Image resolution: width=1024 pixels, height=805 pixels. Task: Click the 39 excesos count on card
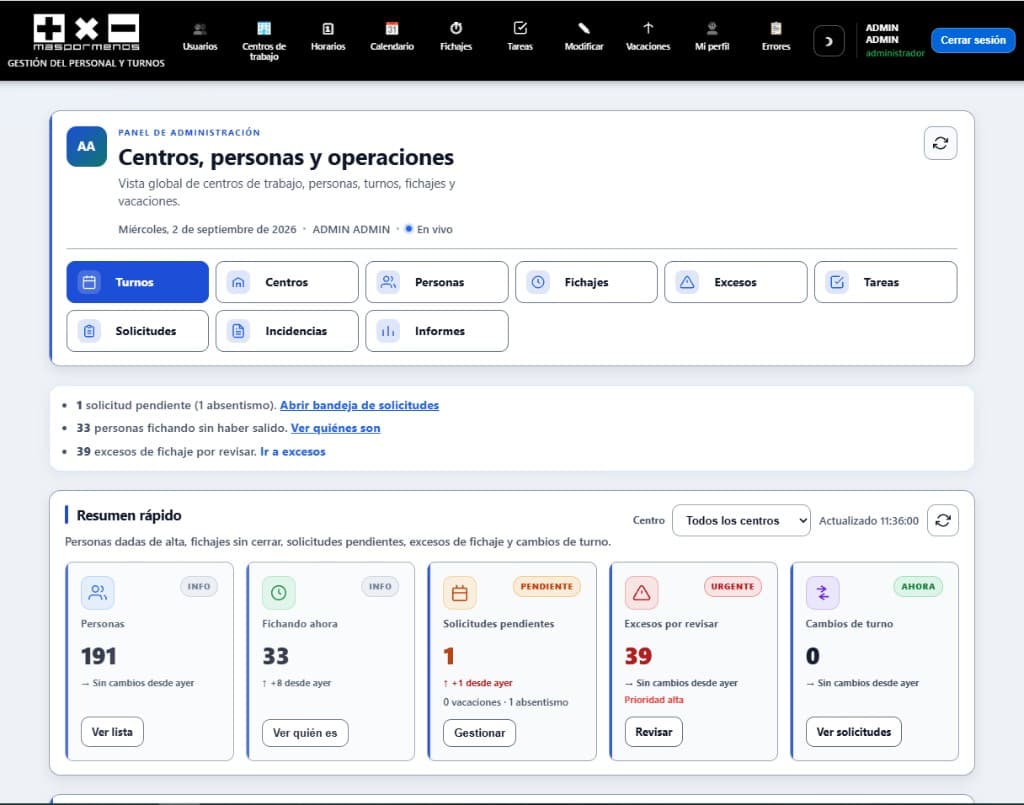[638, 655]
